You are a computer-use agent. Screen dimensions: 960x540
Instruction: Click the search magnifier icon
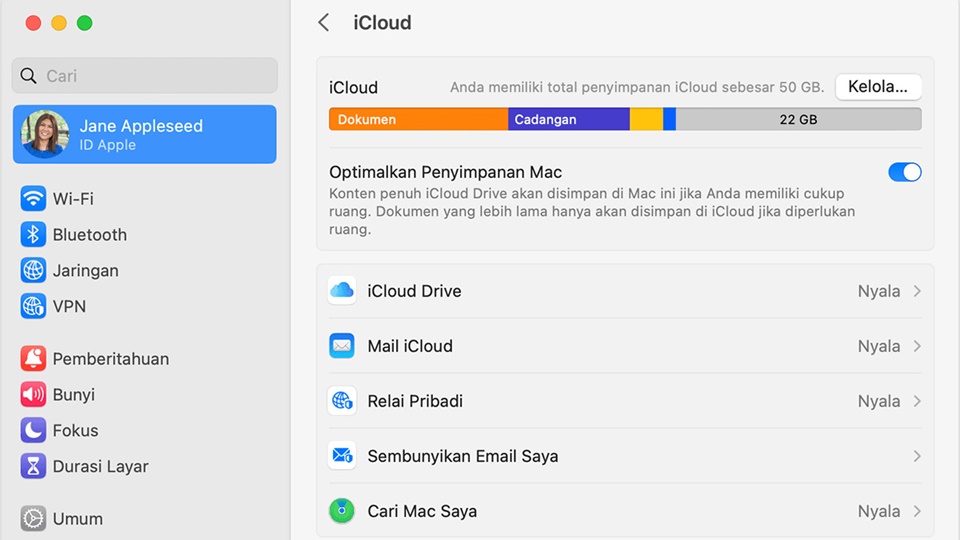(28, 75)
